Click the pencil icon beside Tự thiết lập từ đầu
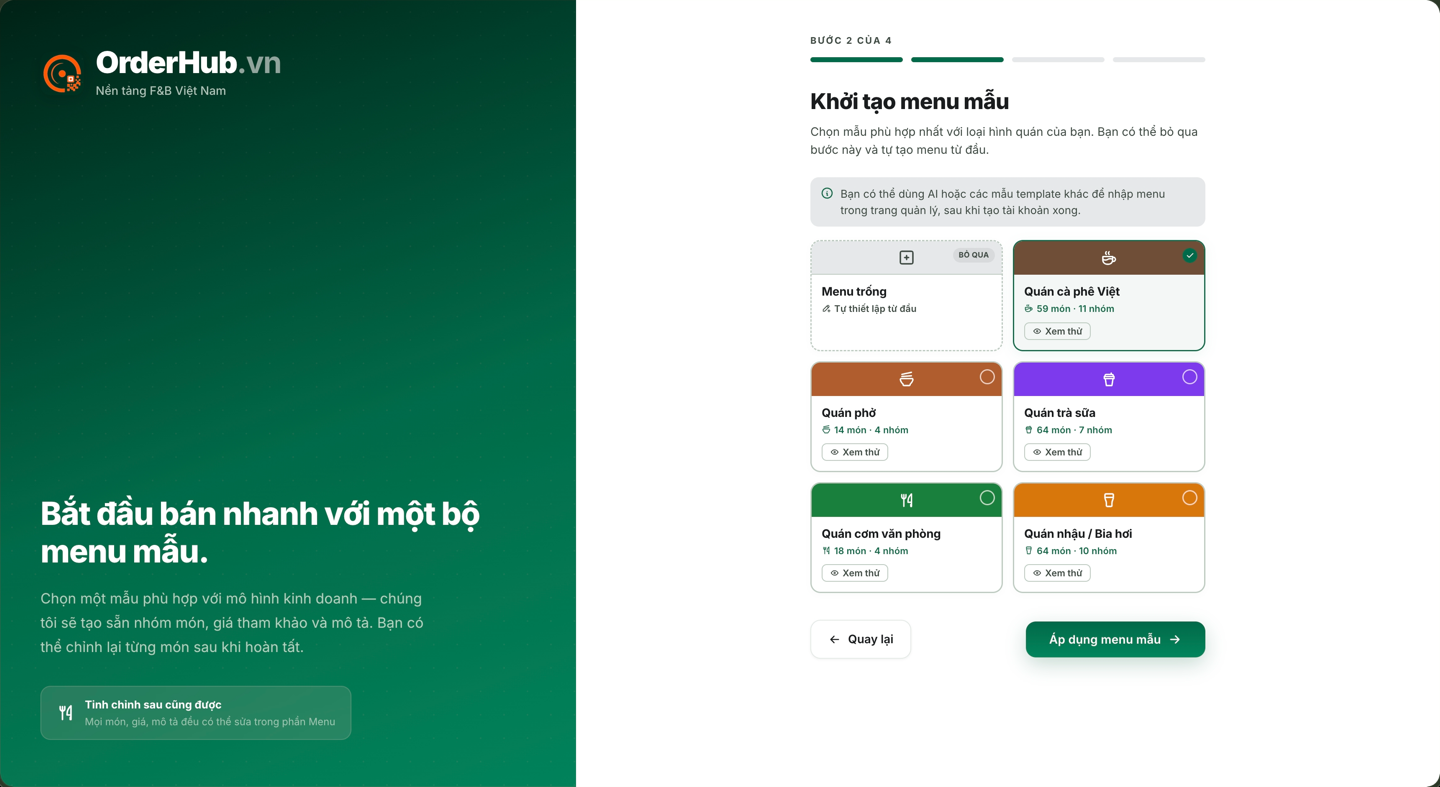Screen dimensions: 1440x787 pyautogui.click(x=826, y=309)
